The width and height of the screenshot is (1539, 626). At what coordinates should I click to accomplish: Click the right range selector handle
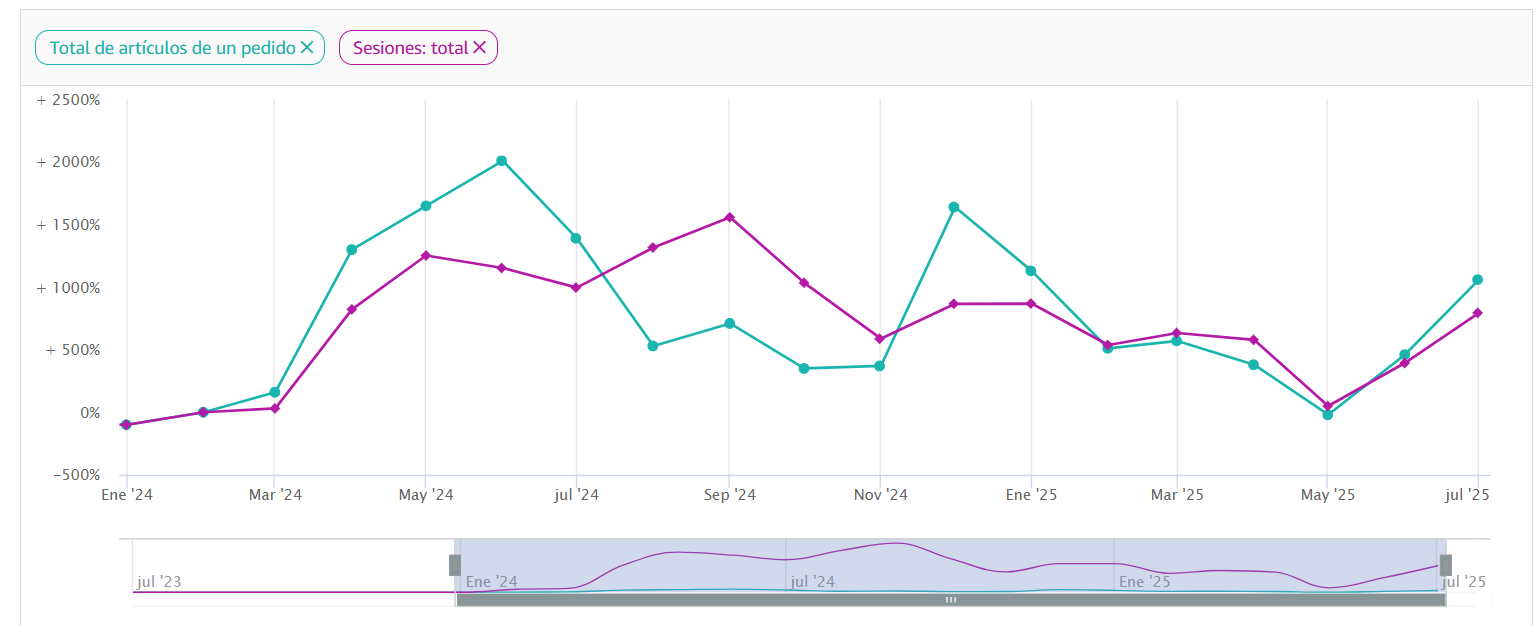coord(1445,565)
